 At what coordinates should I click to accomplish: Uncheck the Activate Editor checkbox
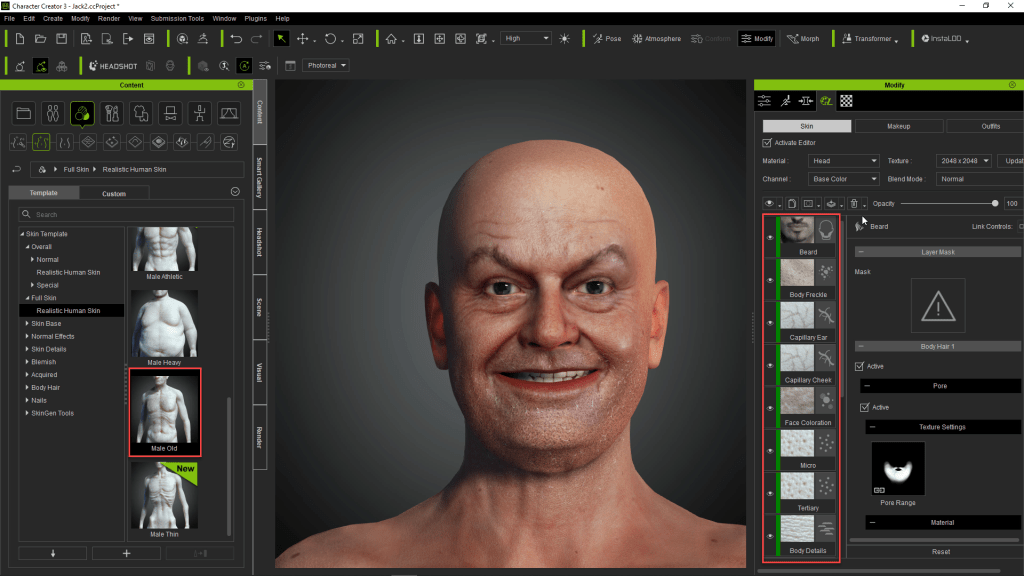coord(767,143)
